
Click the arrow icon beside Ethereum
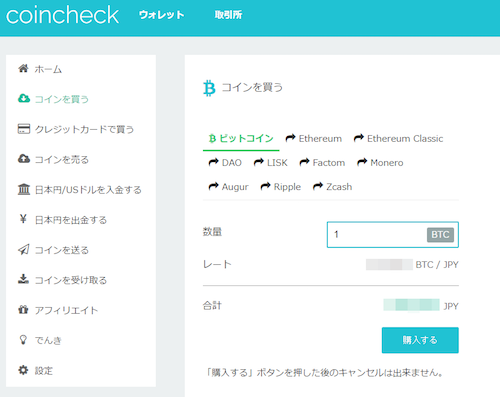pyautogui.click(x=291, y=138)
